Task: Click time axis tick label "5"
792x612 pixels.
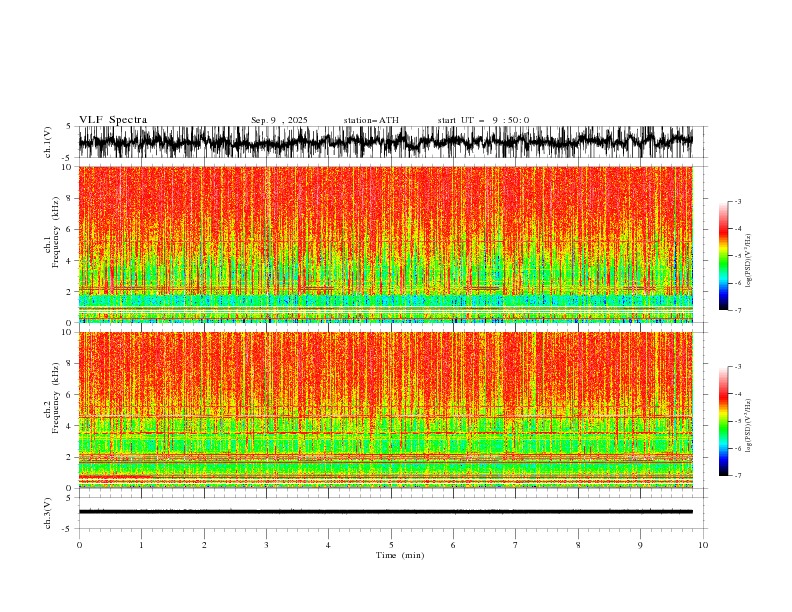Action: (x=391, y=545)
